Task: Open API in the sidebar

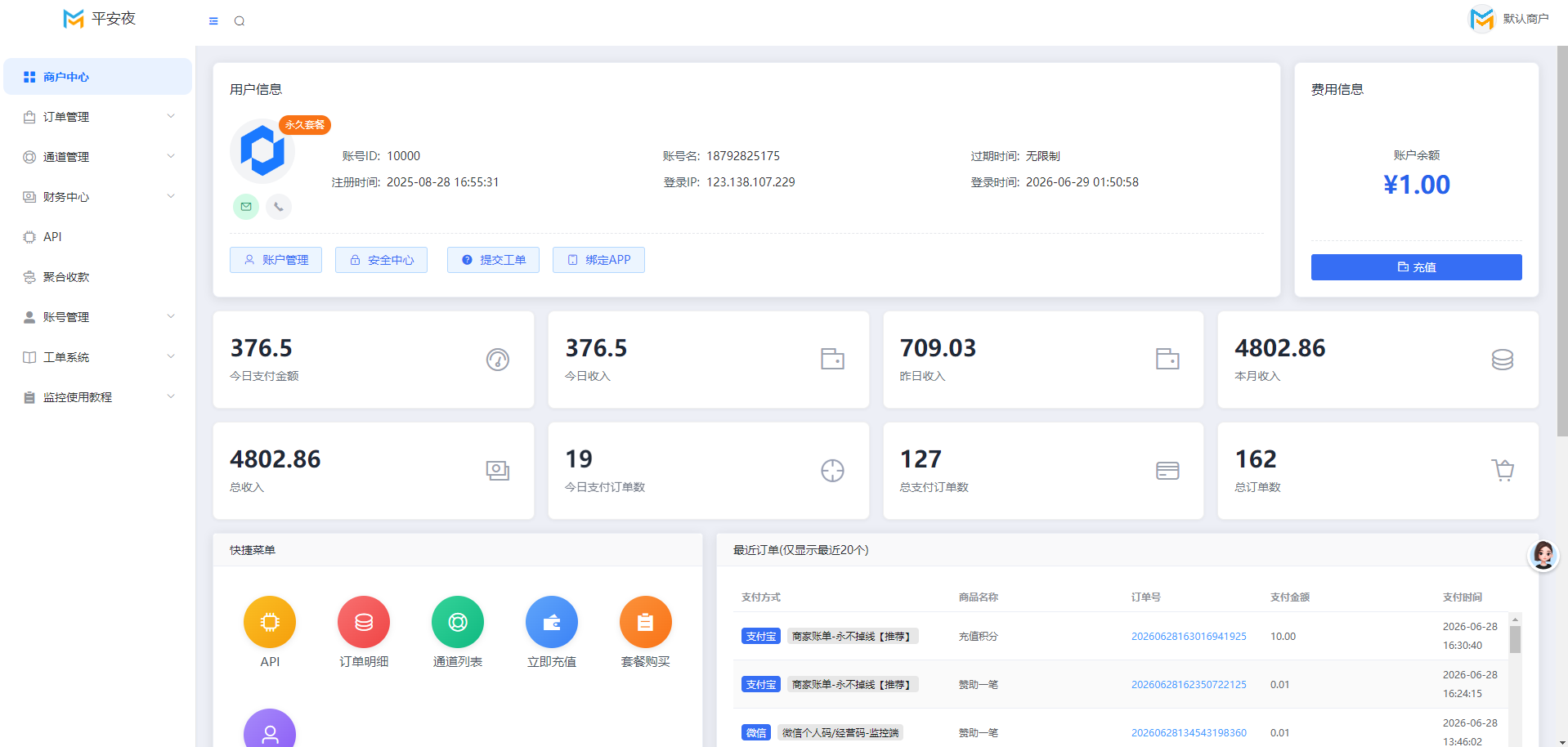Action: point(97,237)
